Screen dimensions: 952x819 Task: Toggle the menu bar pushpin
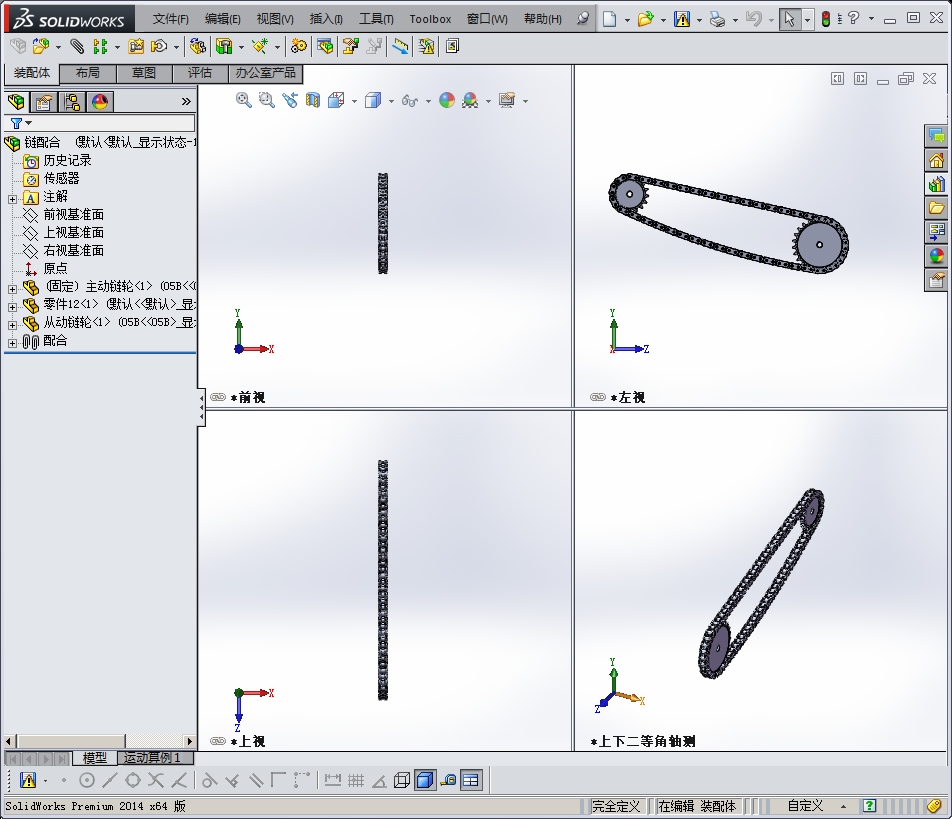582,19
